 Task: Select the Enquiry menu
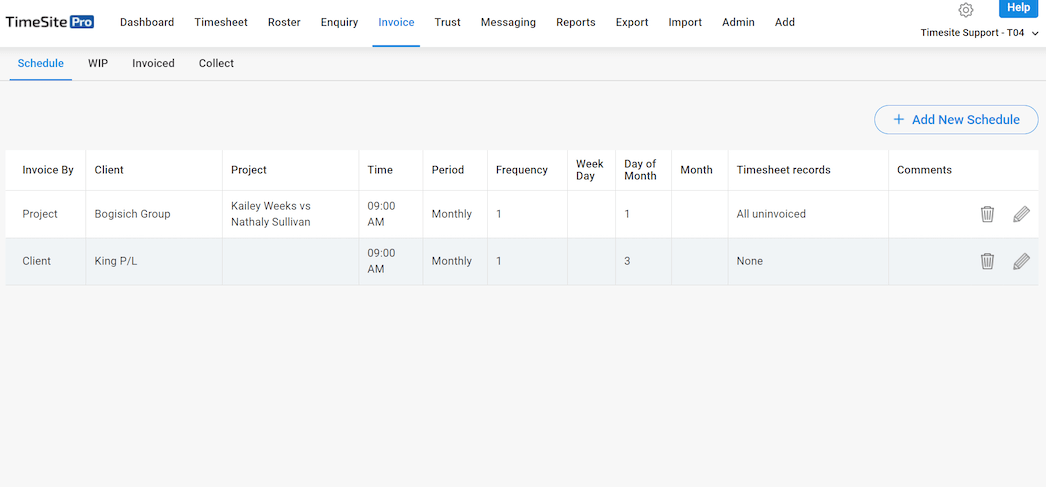pos(339,22)
